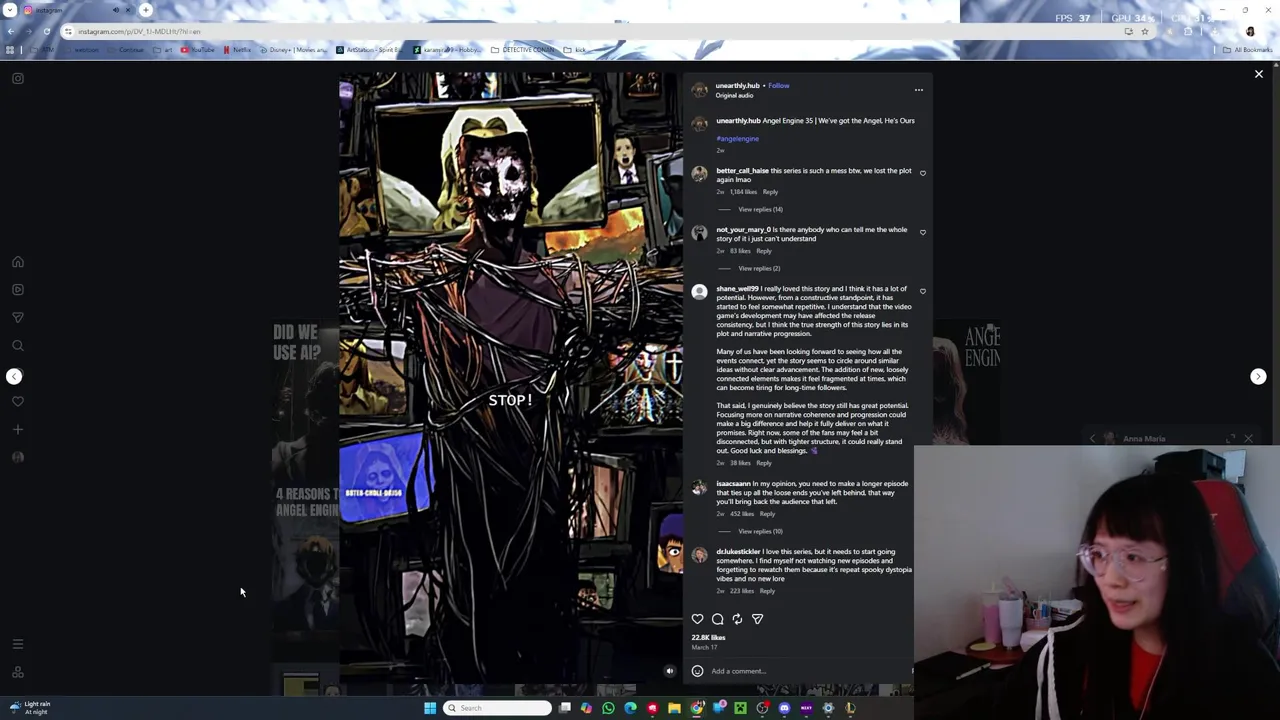Open the ArtStation bookmark
The width and height of the screenshot is (1280, 720).
tap(370, 50)
